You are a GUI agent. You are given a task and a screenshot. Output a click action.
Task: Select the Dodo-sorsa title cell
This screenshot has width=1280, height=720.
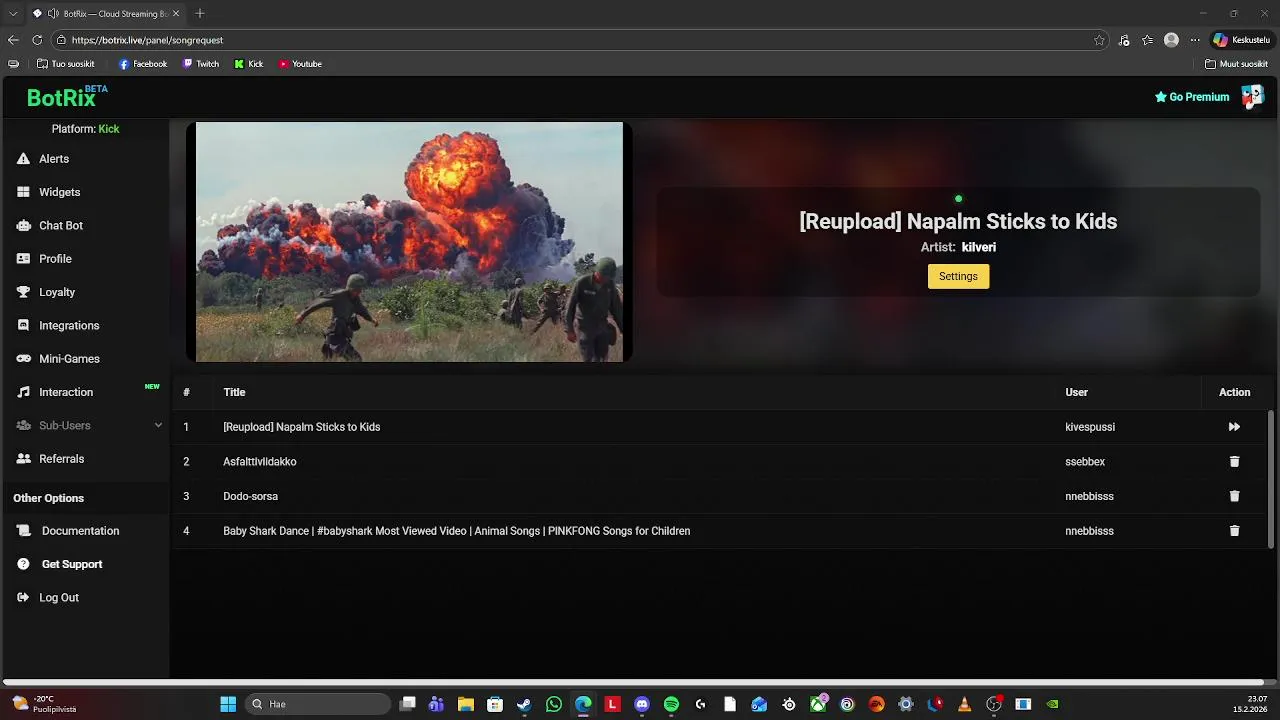250,496
